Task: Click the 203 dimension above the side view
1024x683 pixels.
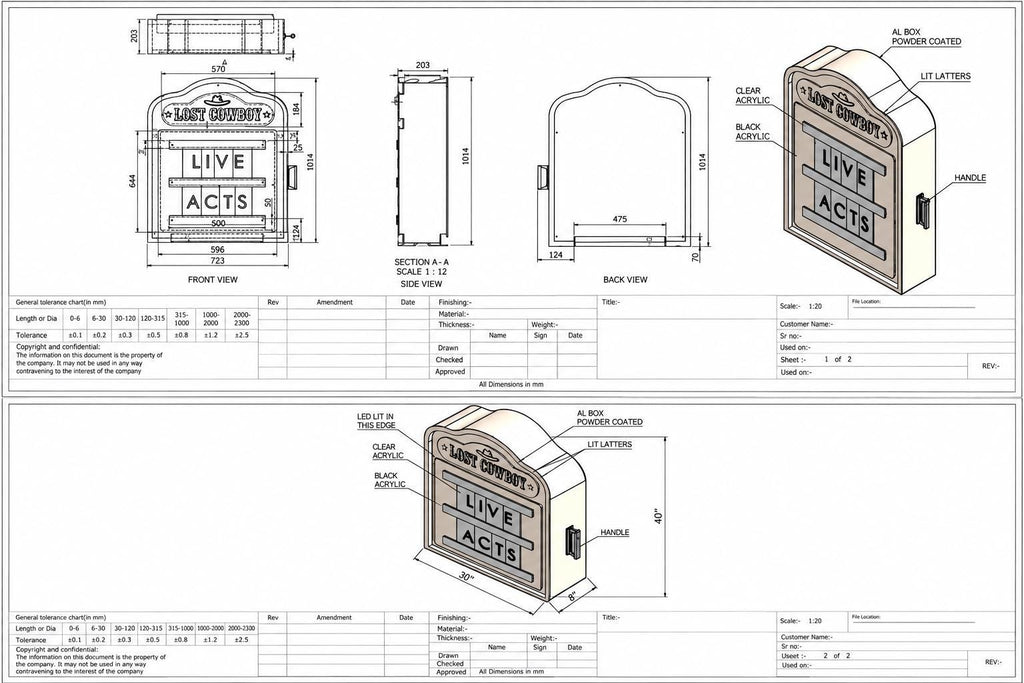Action: (423, 65)
